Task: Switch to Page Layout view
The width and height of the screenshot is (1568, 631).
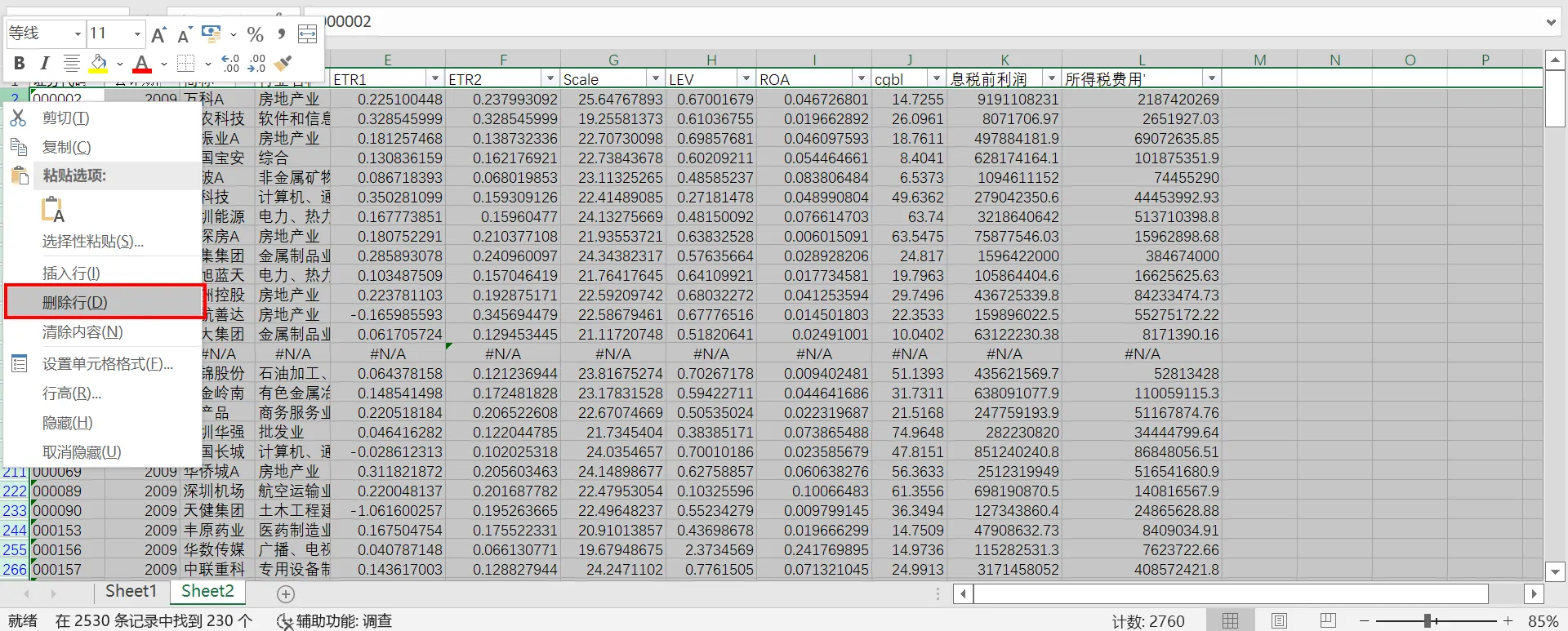Action: tap(1279, 621)
